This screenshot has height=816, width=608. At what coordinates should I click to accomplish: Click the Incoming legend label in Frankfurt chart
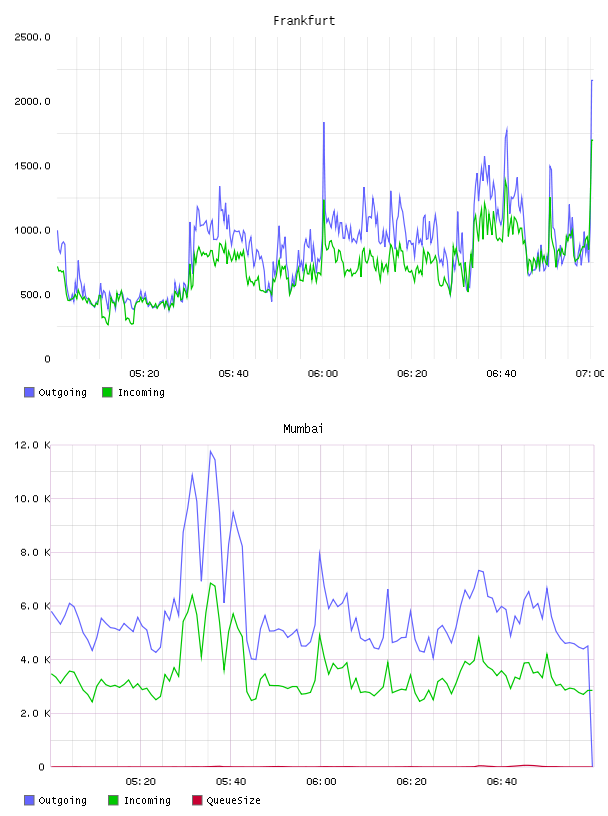tap(141, 392)
